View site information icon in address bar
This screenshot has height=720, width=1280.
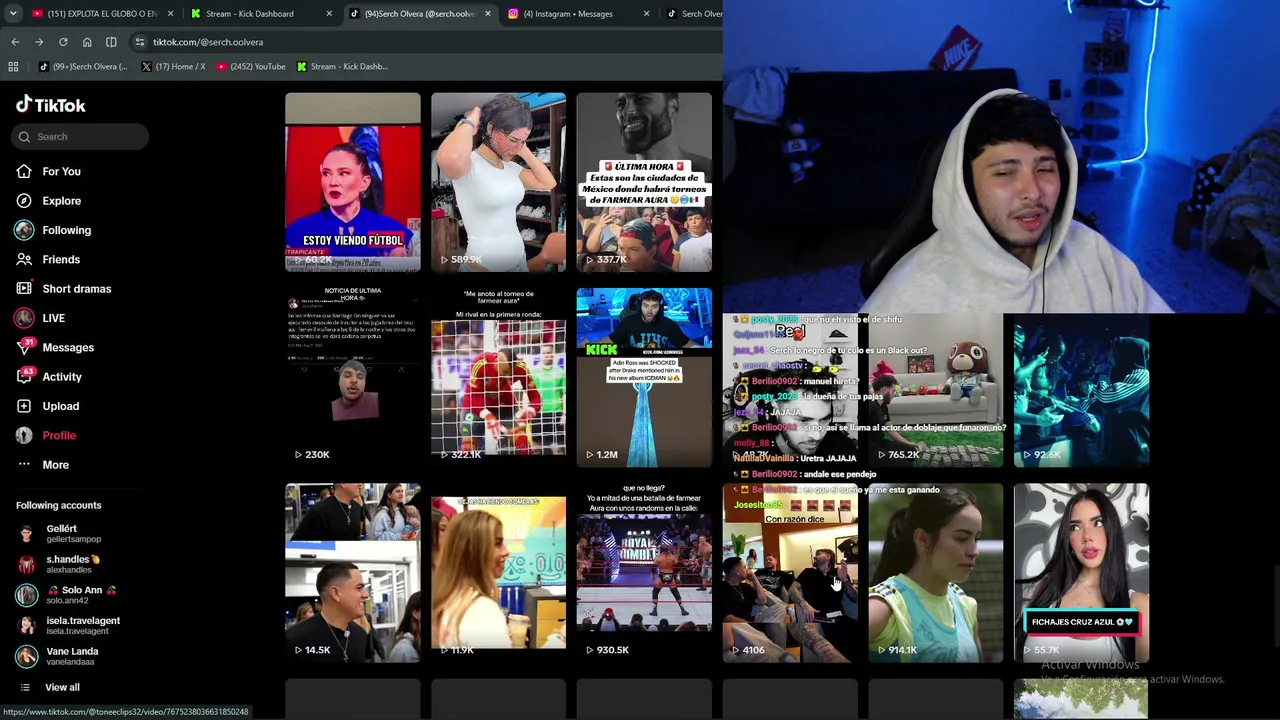coord(140,42)
